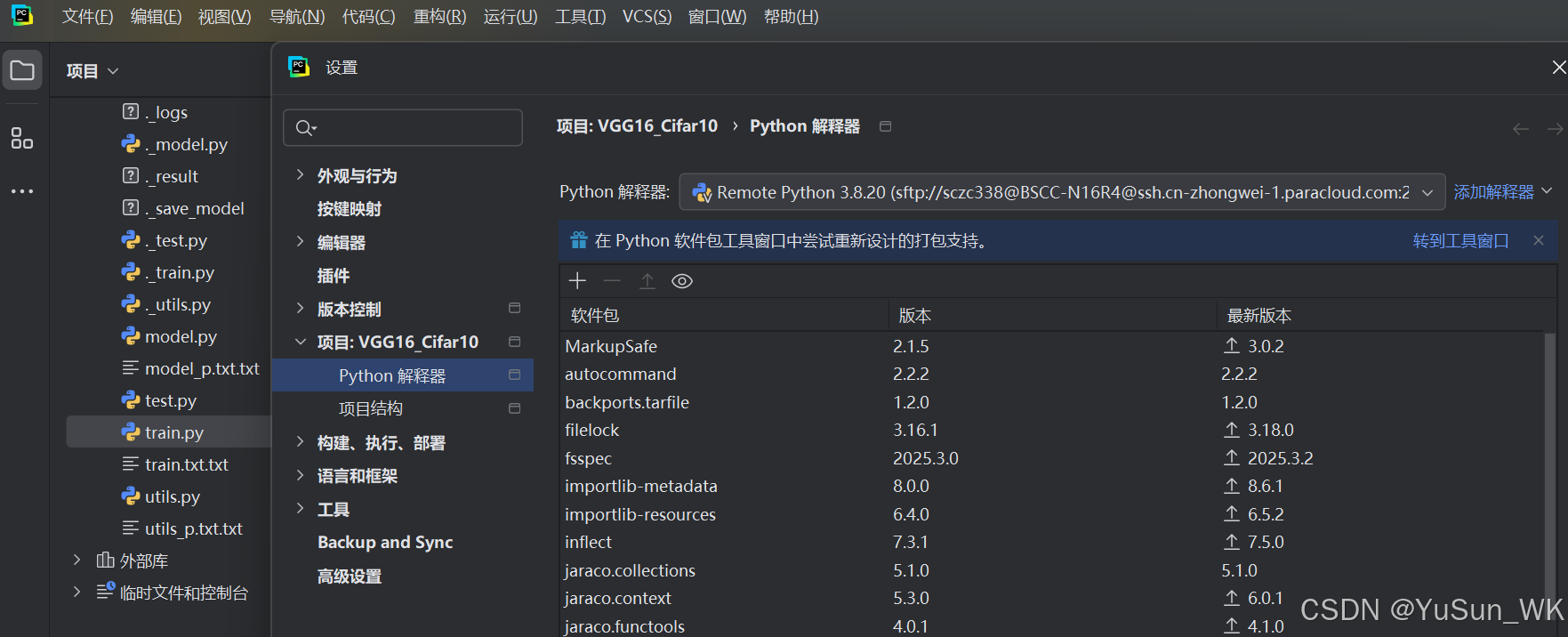This screenshot has width=1568, height=637.
Task: Click the more tool windows ellipsis icon
Action: pos(22,191)
